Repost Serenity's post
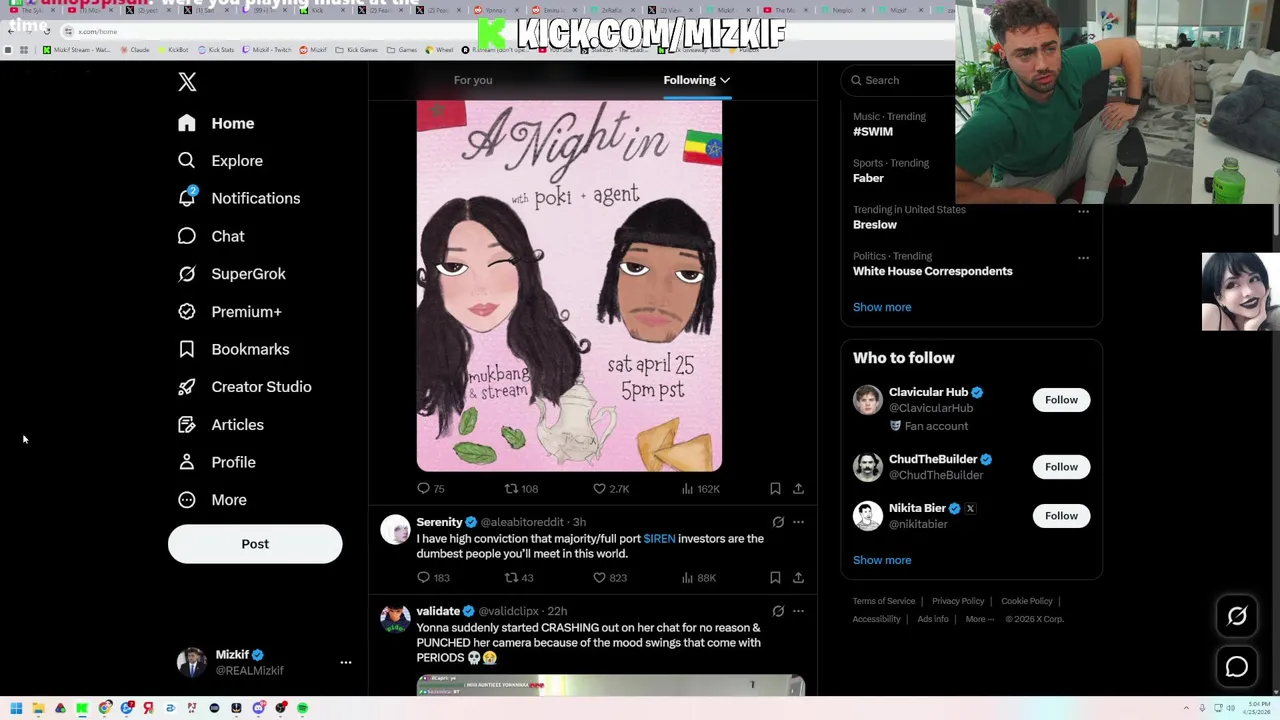Image resolution: width=1280 pixels, height=720 pixels. click(519, 578)
